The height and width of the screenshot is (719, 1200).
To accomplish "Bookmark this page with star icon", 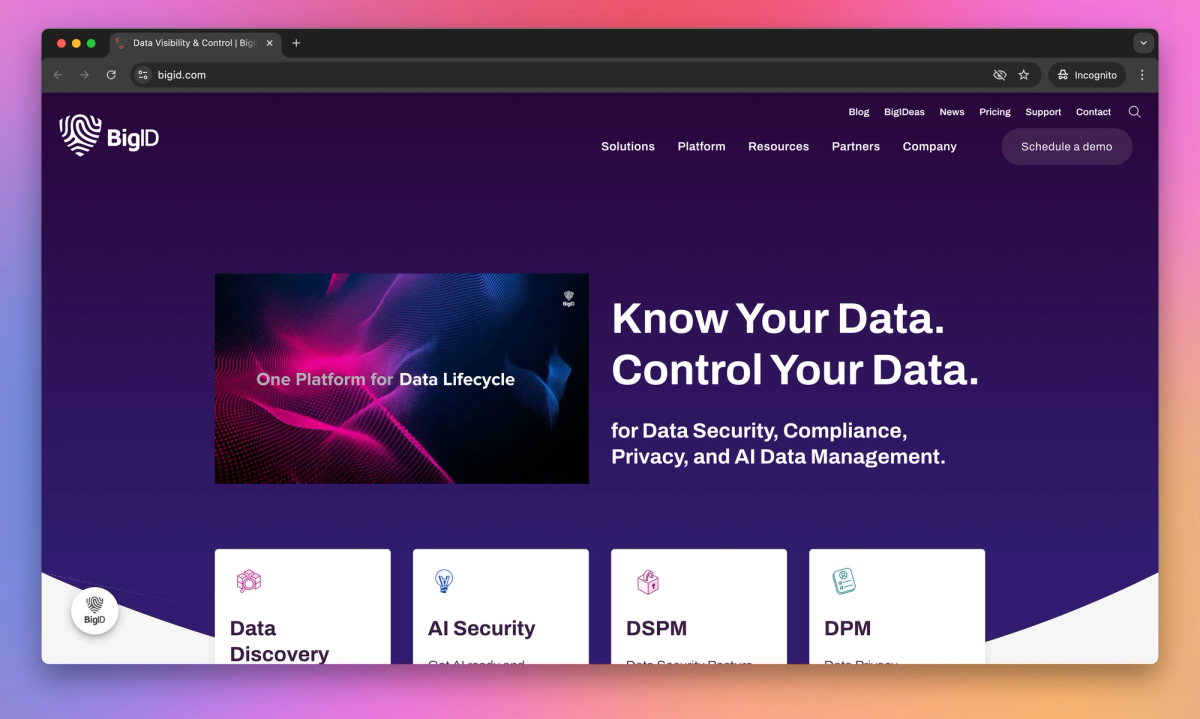I will 1024,75.
